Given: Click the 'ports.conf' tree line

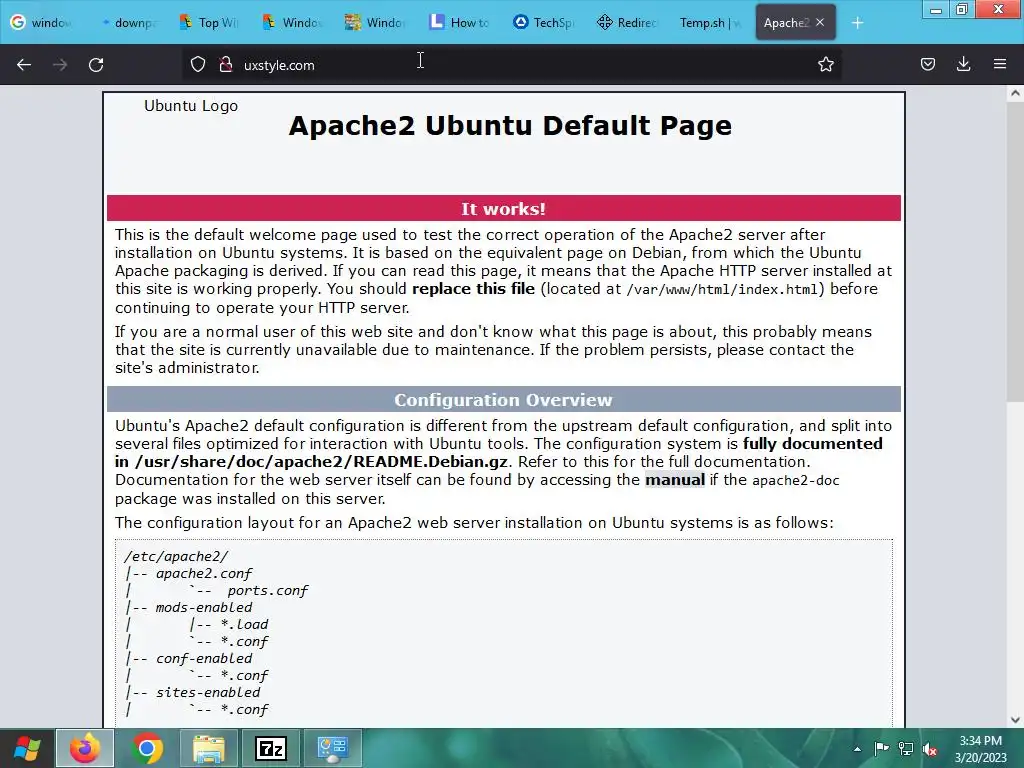Looking at the screenshot, I should pos(268,590).
